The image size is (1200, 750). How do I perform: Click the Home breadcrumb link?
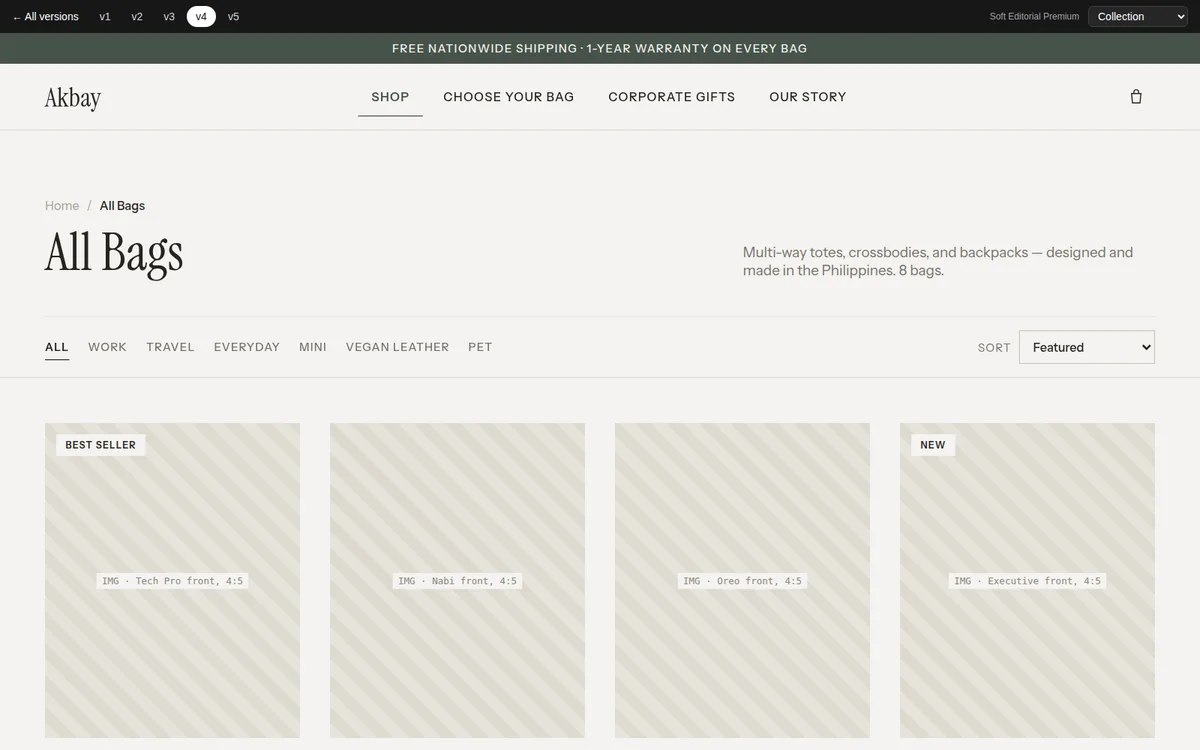pyautogui.click(x=62, y=206)
